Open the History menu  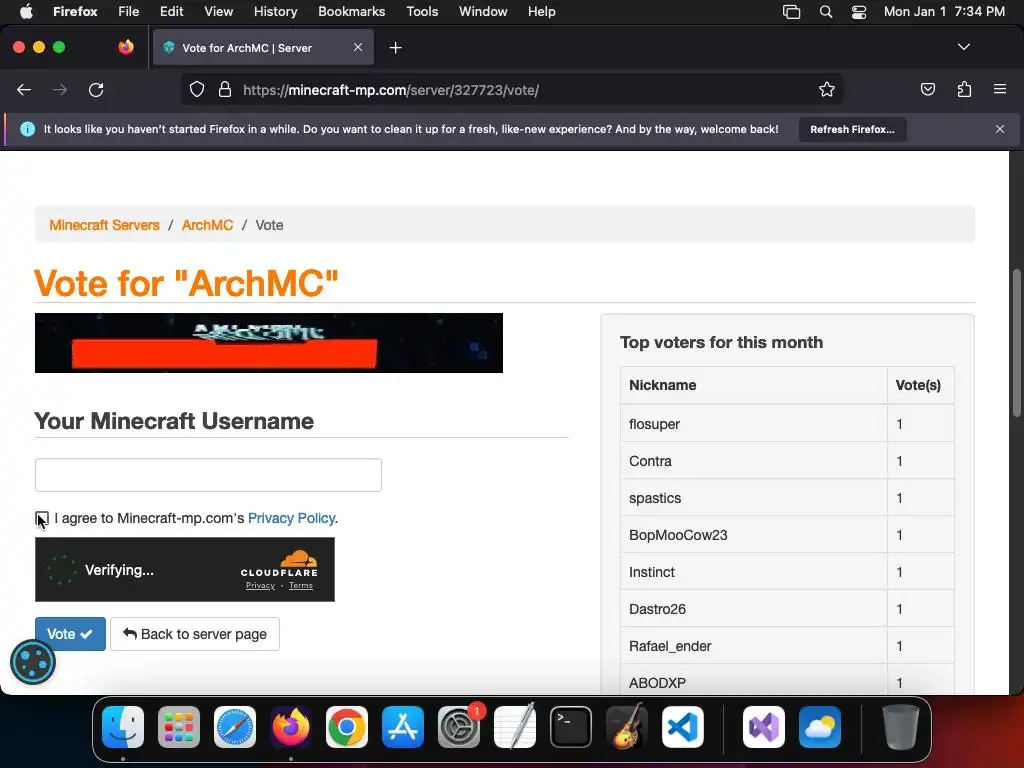[x=275, y=12]
